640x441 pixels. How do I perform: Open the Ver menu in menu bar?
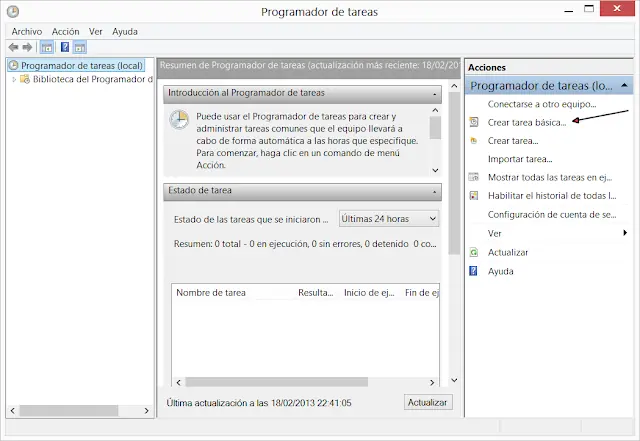tap(96, 31)
